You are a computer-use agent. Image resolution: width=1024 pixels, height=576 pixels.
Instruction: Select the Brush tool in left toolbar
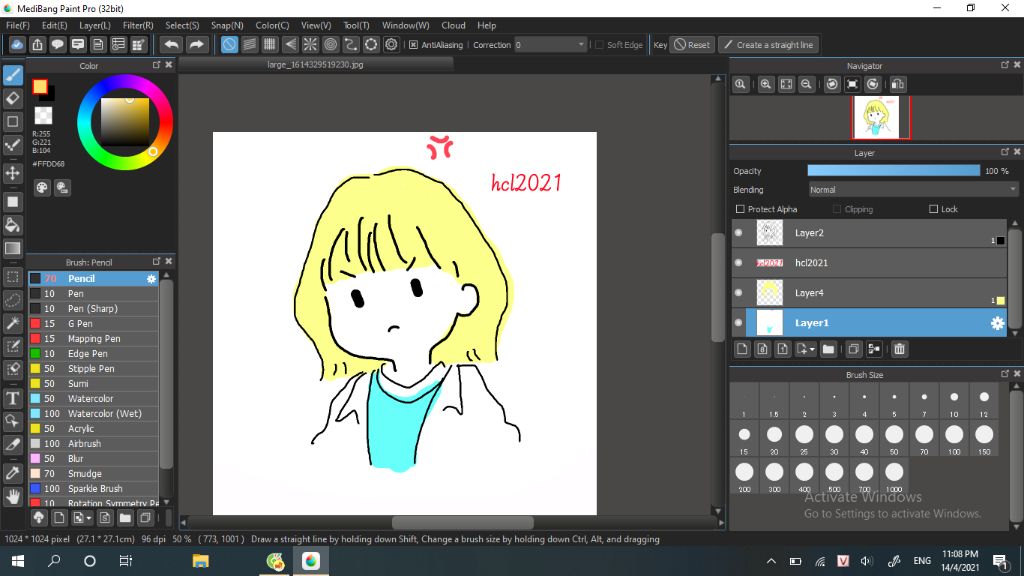12,75
